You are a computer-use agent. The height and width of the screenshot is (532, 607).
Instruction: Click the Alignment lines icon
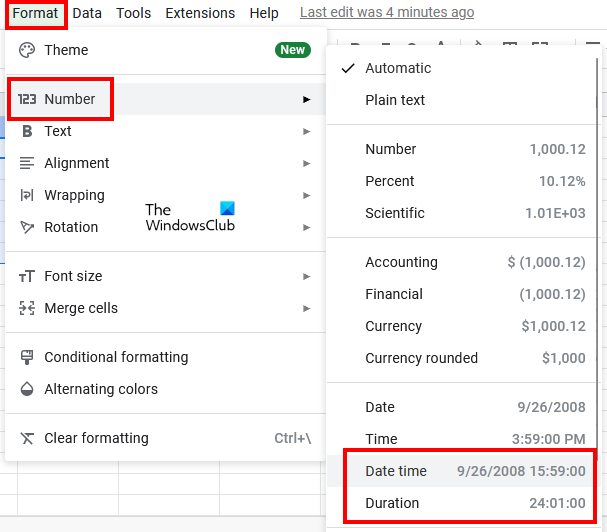[x=27, y=163]
